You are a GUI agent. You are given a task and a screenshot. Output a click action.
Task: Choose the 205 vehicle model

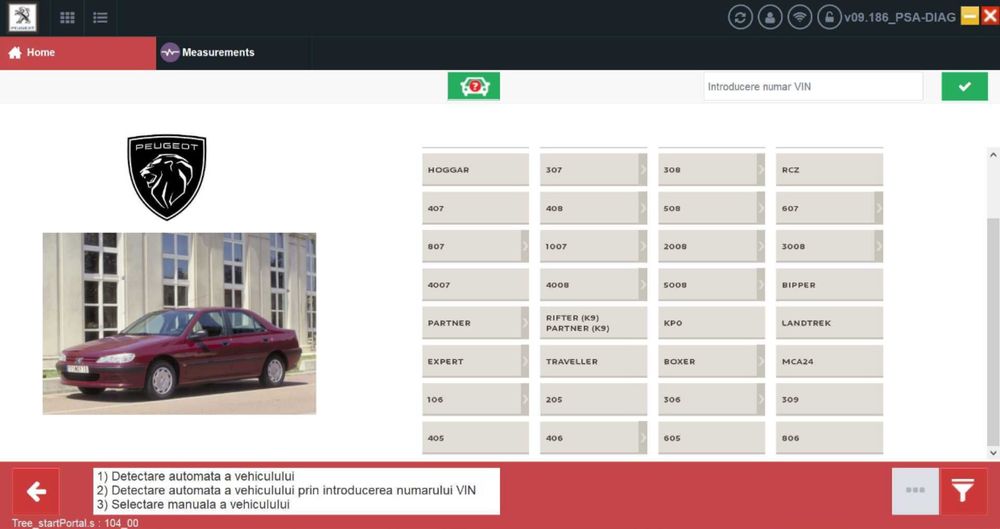click(x=593, y=399)
